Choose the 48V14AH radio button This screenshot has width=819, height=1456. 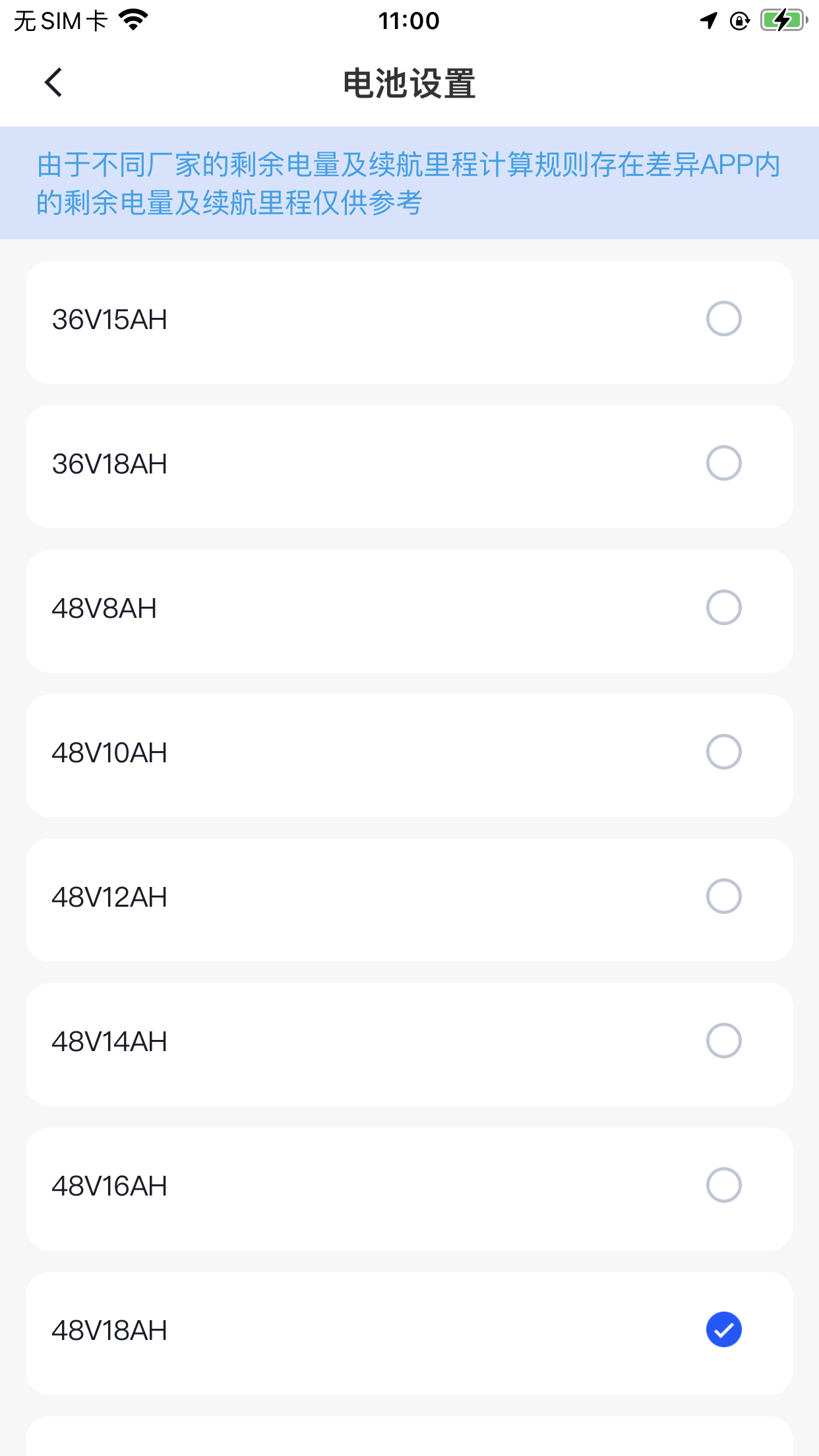723,1041
